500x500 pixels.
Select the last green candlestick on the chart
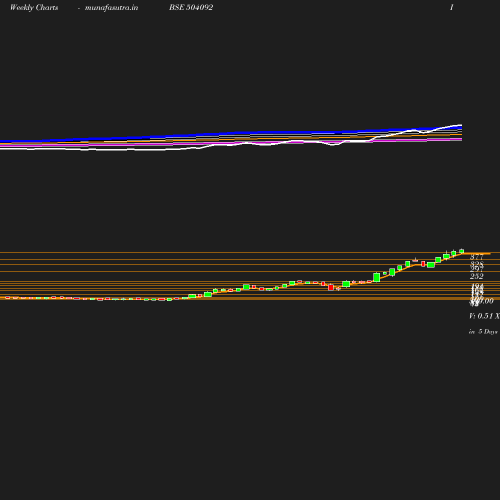point(462,251)
